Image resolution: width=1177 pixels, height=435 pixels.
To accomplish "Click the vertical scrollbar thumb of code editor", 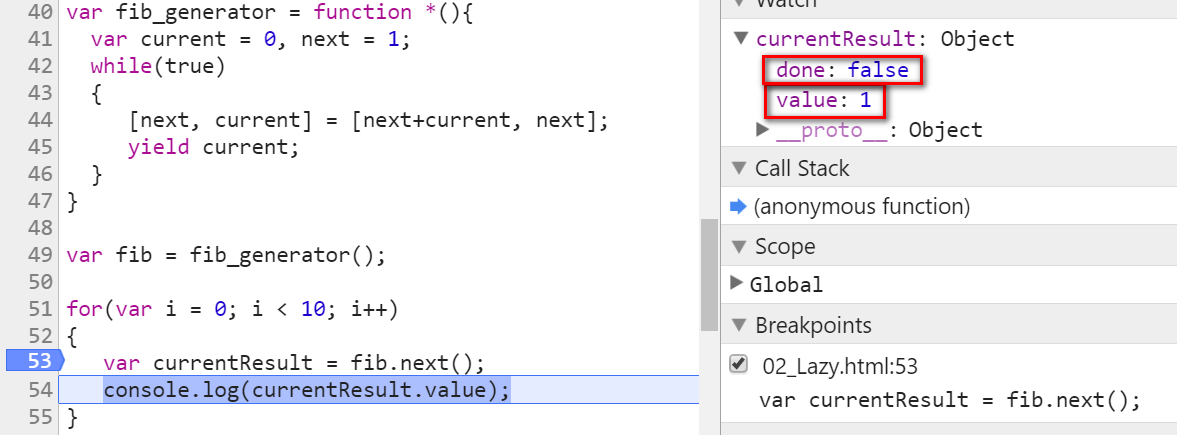I will tap(709, 274).
